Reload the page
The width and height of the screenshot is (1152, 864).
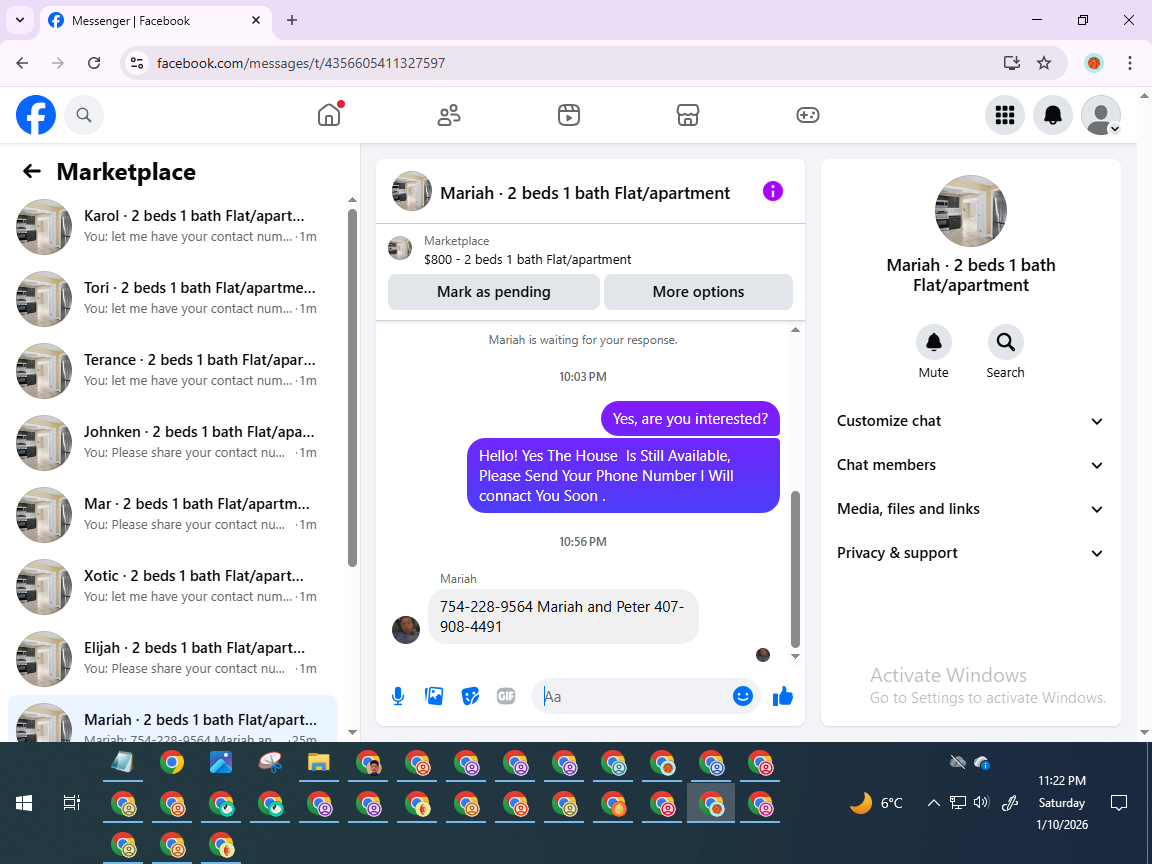[x=94, y=63]
